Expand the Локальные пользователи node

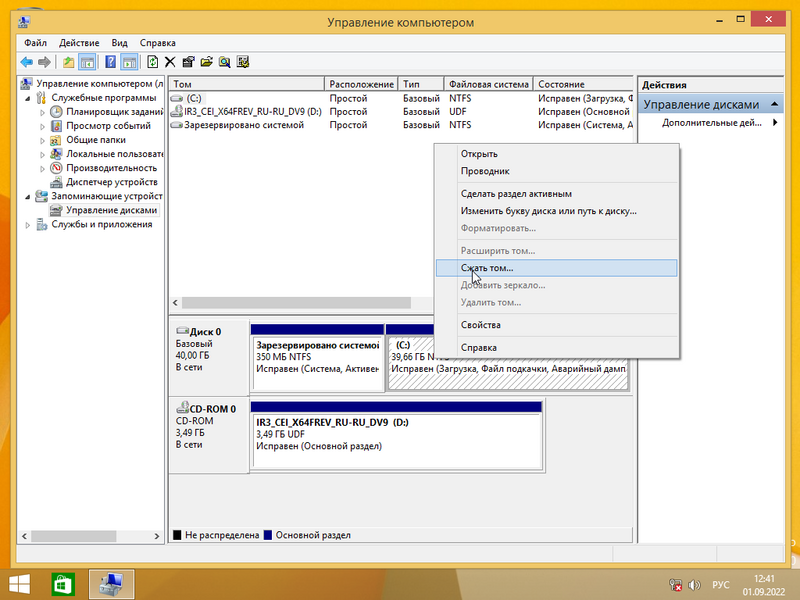click(x=42, y=154)
